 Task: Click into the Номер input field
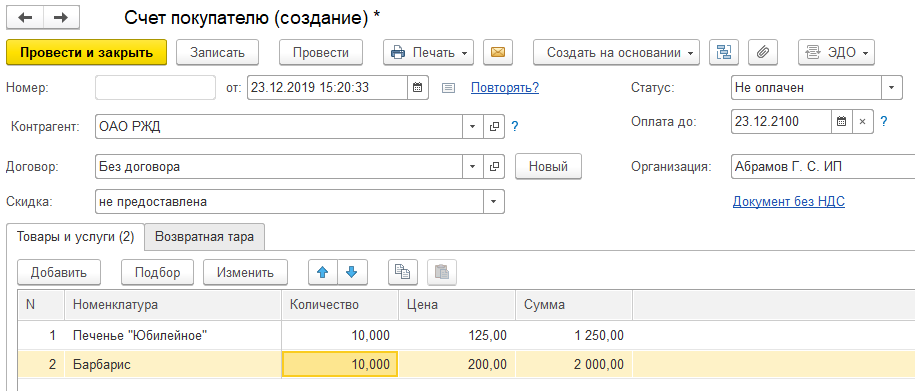[156, 88]
